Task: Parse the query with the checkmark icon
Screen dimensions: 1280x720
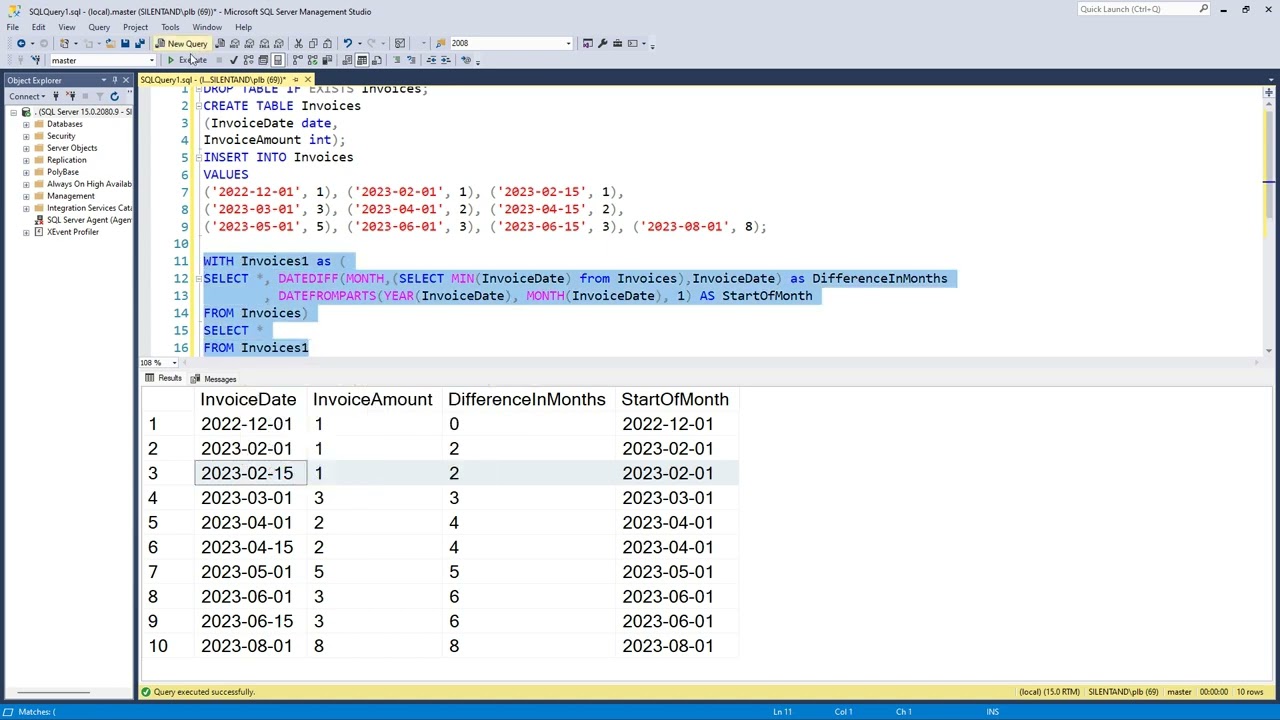Action: [234, 60]
